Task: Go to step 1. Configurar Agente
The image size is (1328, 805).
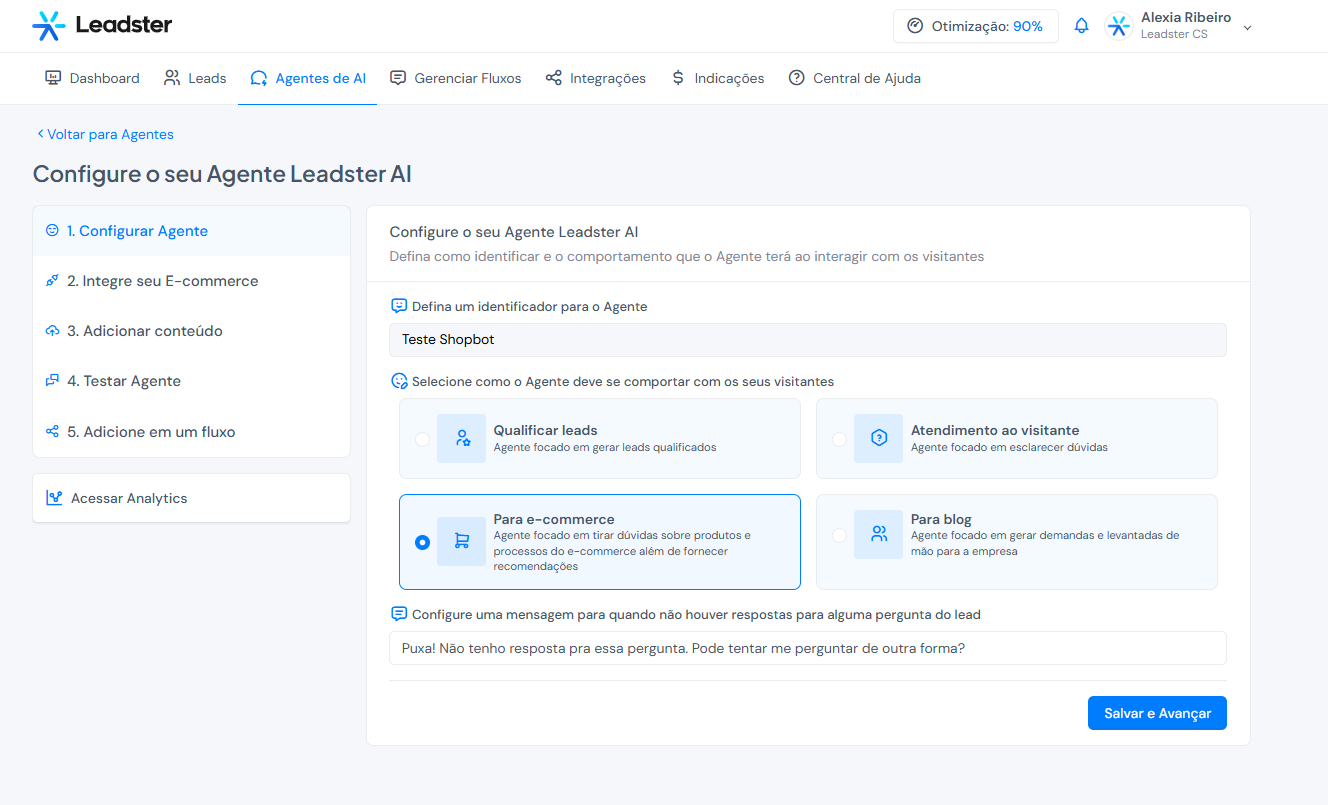Action: point(191,231)
